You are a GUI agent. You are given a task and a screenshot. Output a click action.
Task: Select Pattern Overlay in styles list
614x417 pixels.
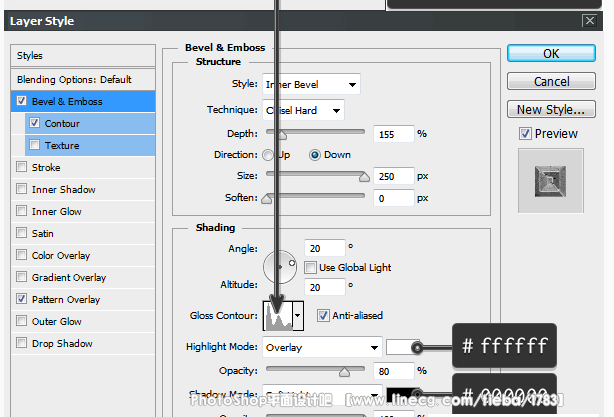(66, 299)
